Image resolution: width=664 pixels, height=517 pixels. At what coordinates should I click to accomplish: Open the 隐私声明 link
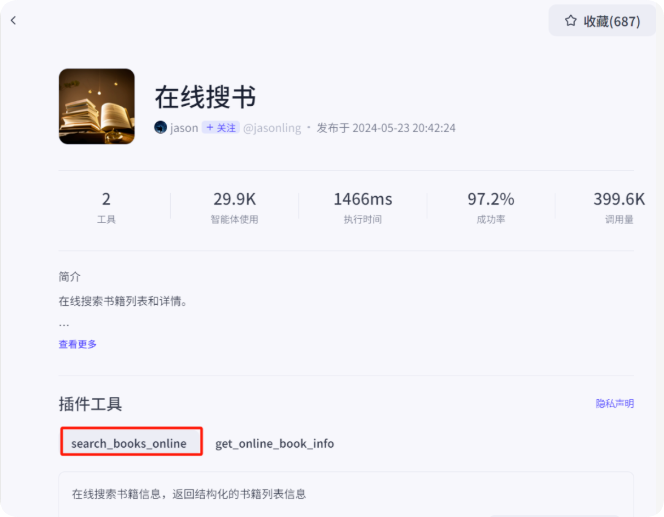pos(614,404)
